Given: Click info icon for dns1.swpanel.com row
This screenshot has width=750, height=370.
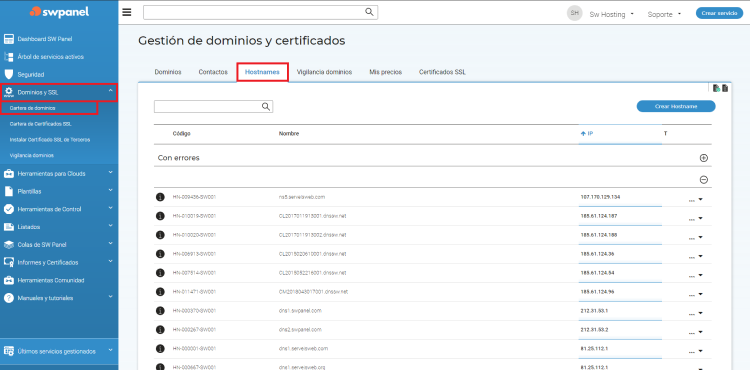Looking at the screenshot, I should coord(160,311).
